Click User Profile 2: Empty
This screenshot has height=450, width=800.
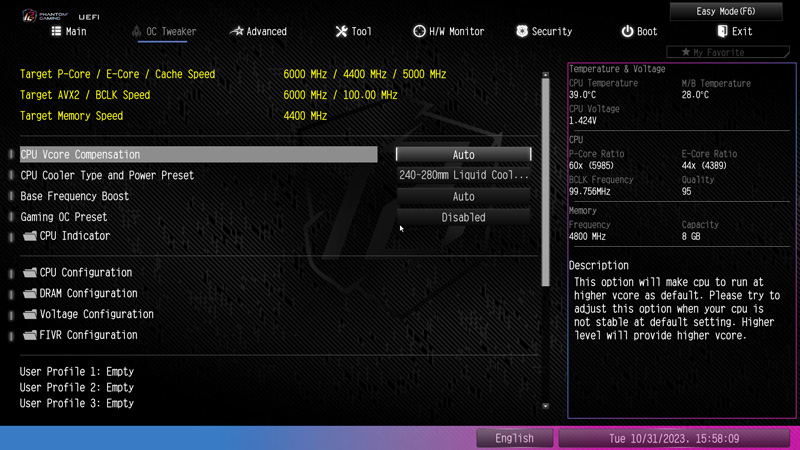click(x=77, y=388)
